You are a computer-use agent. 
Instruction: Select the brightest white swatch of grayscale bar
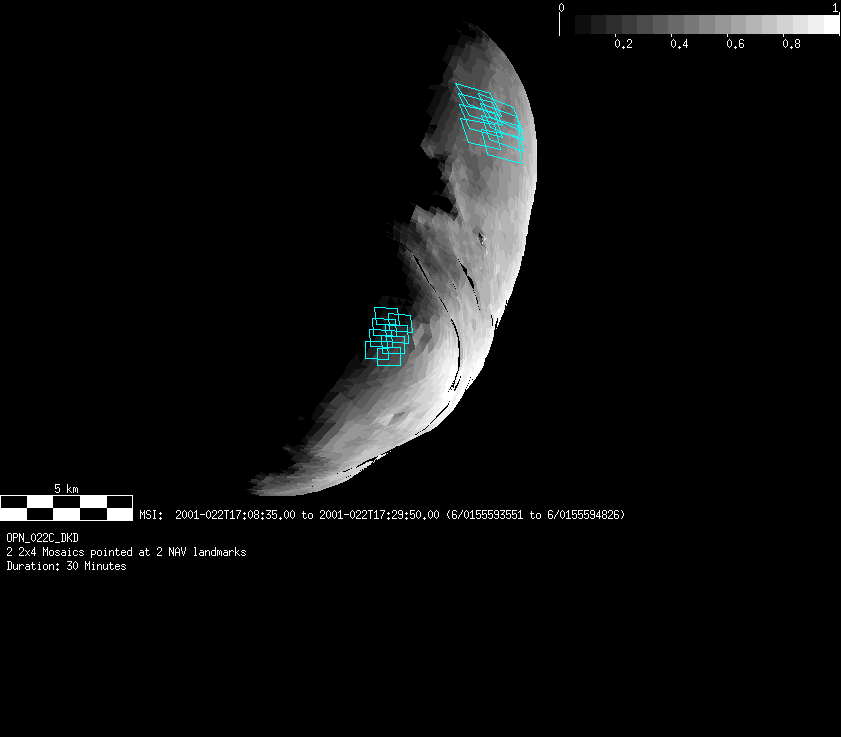[x=830, y=24]
